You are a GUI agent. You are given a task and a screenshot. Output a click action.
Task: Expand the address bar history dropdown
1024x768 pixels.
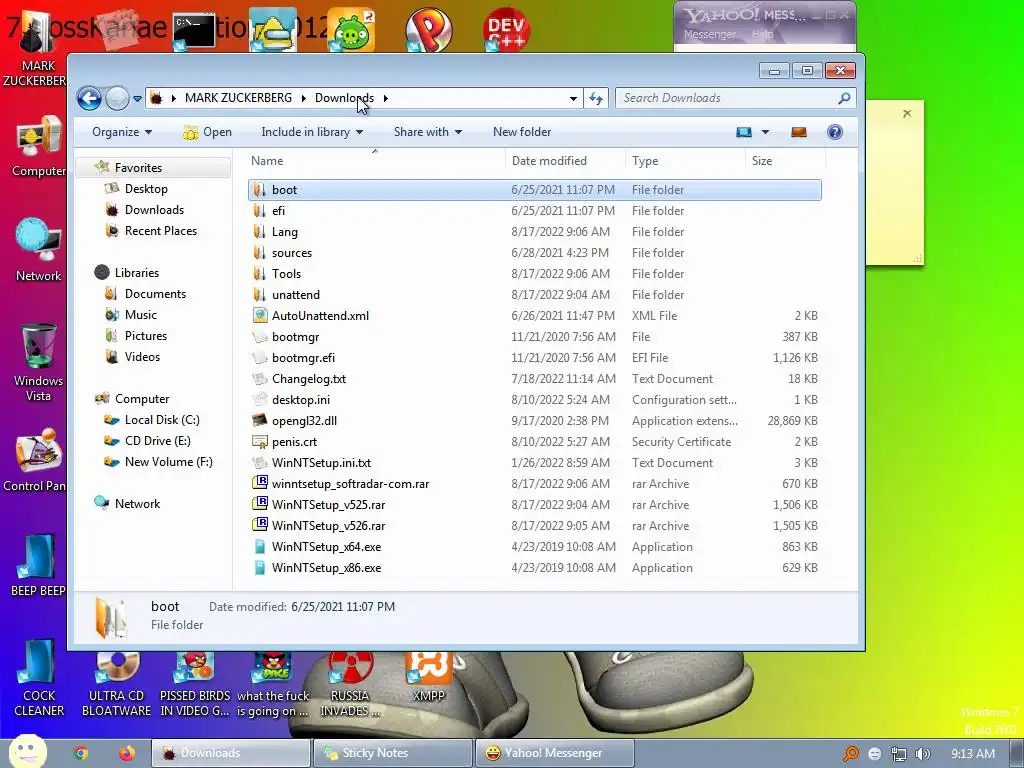tap(573, 98)
